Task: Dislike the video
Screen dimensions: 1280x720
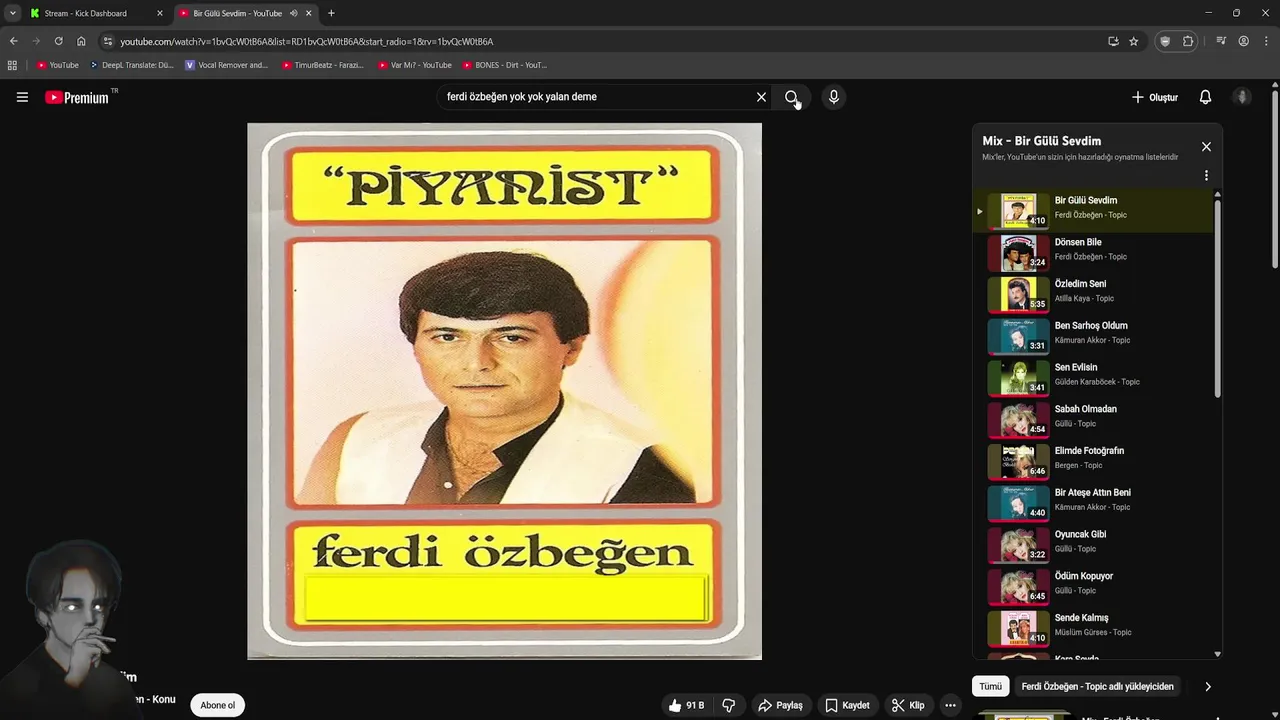Action: (x=729, y=705)
